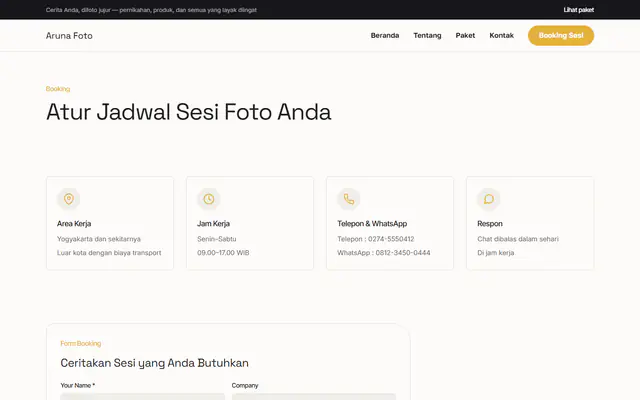The height and width of the screenshot is (400, 640).
Task: Click the chat bubble icon in Respon card
Action: (489, 199)
